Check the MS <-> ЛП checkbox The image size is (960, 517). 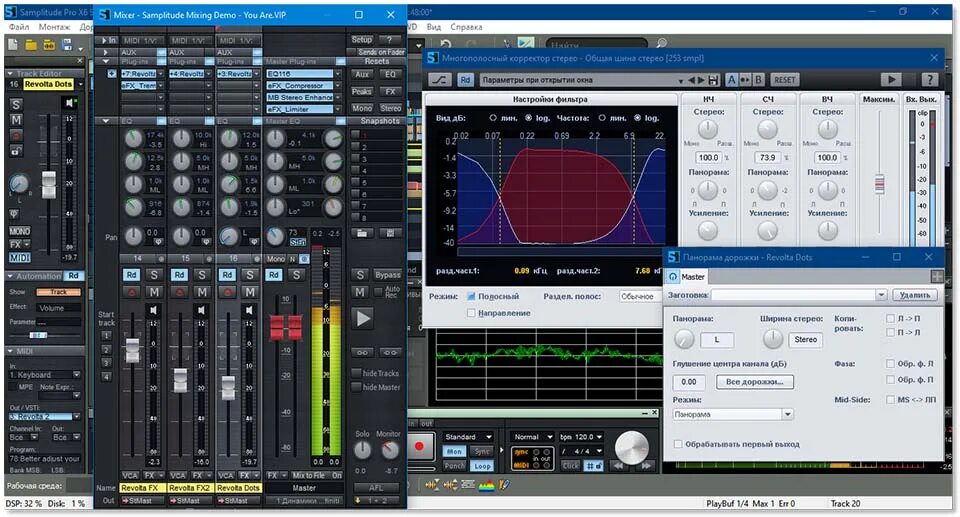tap(890, 399)
